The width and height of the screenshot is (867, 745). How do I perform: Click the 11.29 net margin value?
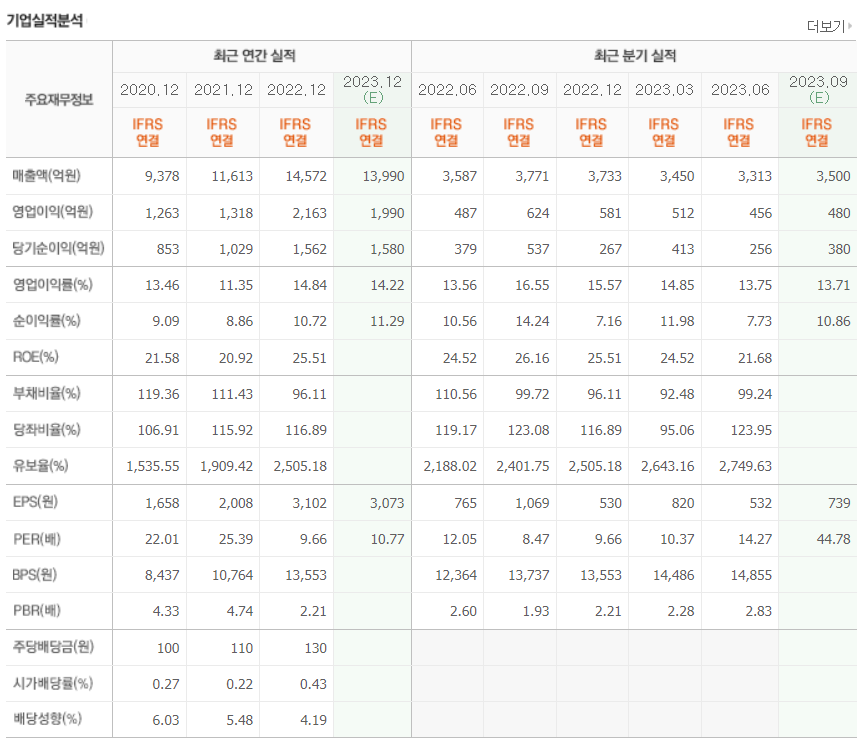point(387,321)
